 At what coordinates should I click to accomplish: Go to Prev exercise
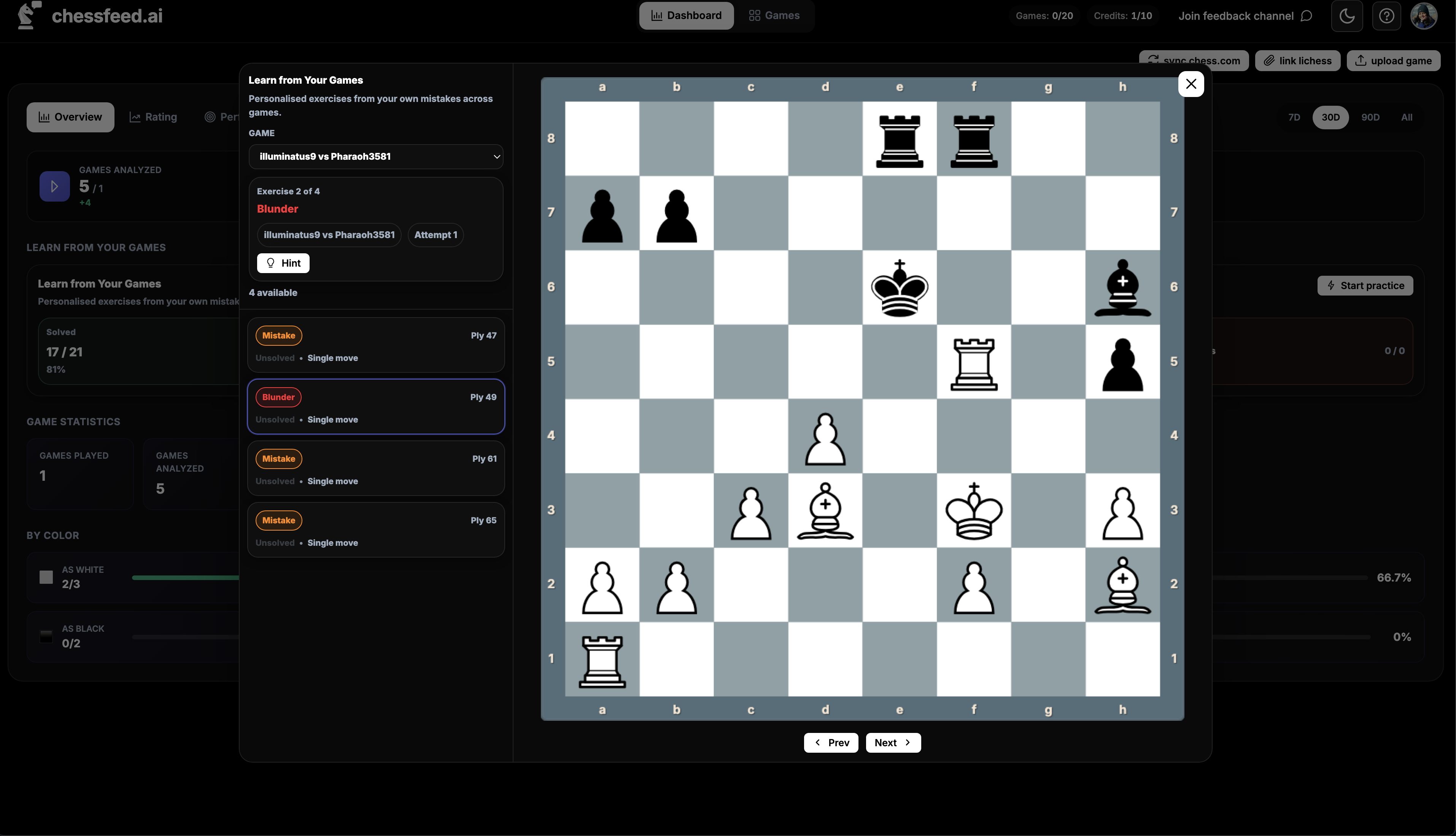(831, 742)
